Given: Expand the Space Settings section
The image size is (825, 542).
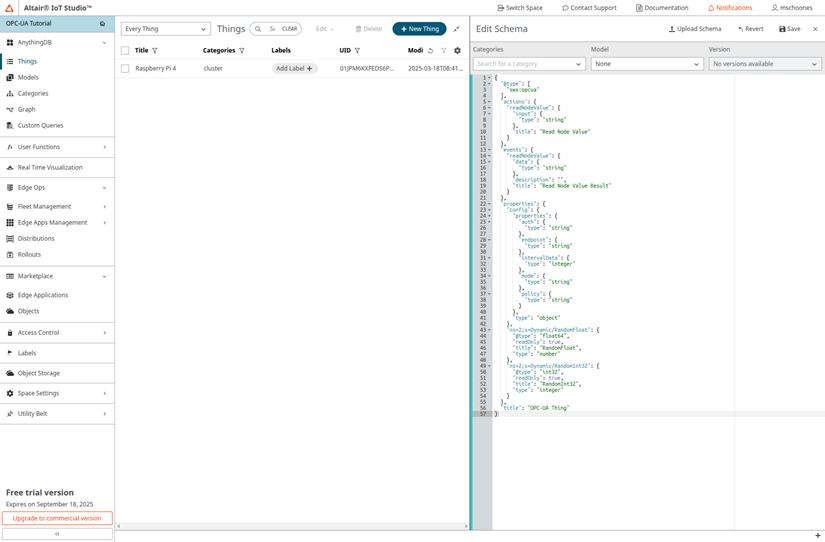Looking at the screenshot, I should pos(105,394).
